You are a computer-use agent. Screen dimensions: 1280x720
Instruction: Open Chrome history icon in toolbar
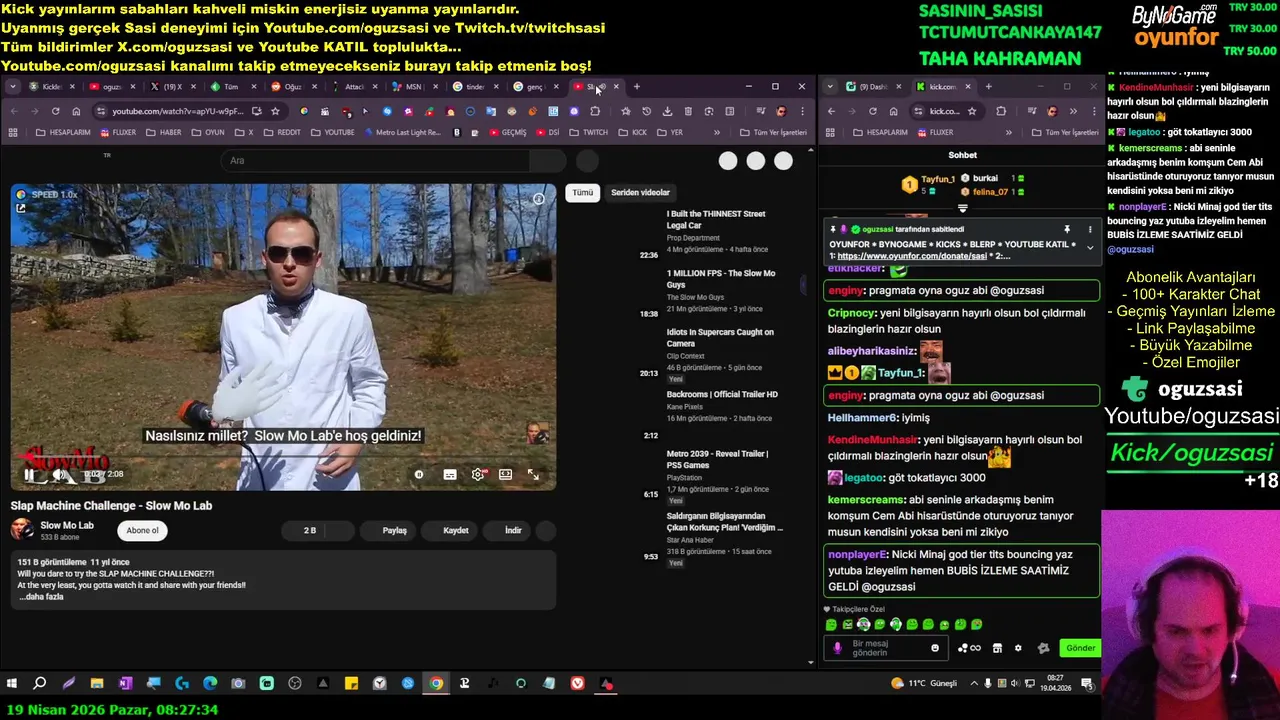[646, 111]
